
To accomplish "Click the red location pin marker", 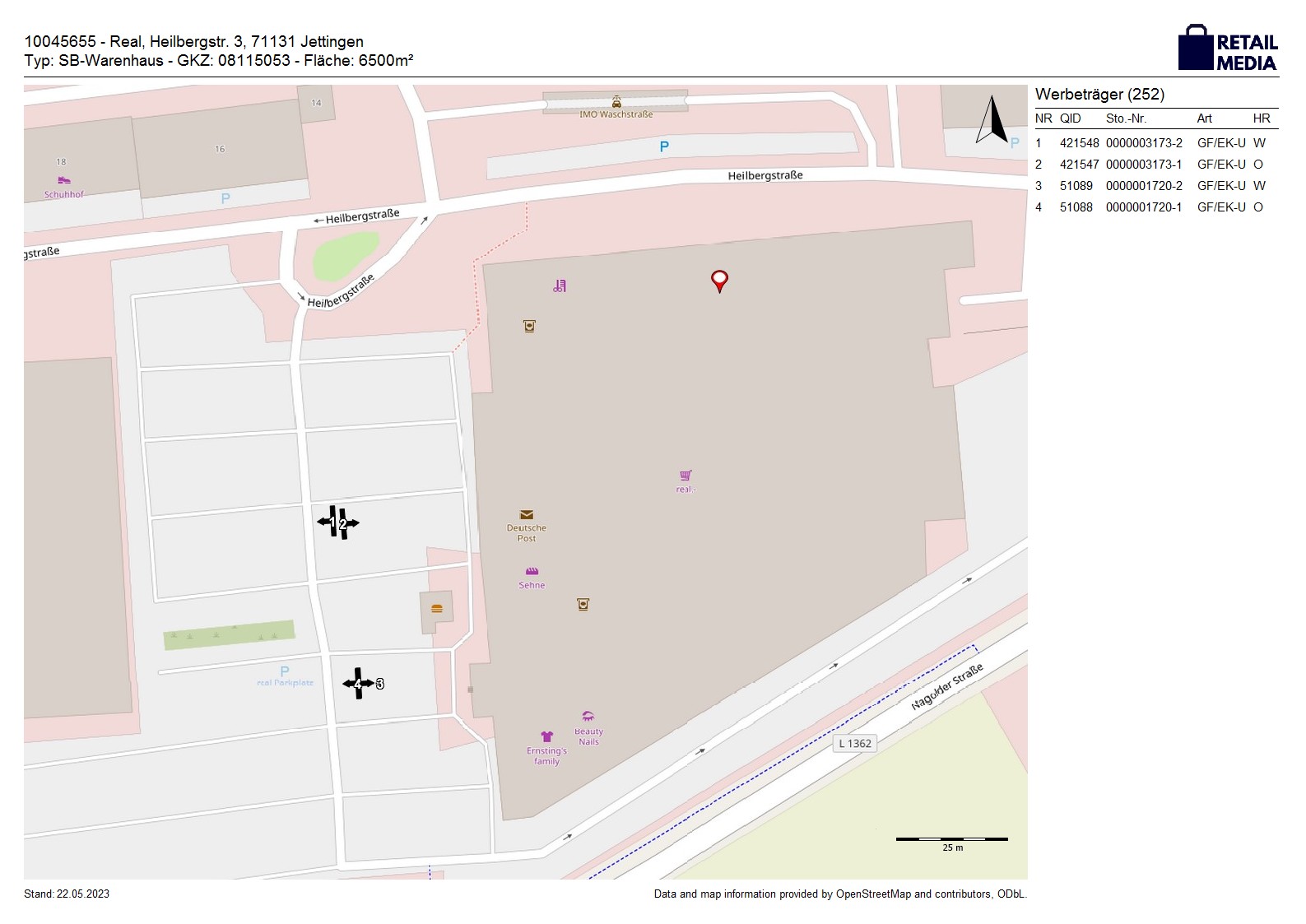I will pos(719,281).
